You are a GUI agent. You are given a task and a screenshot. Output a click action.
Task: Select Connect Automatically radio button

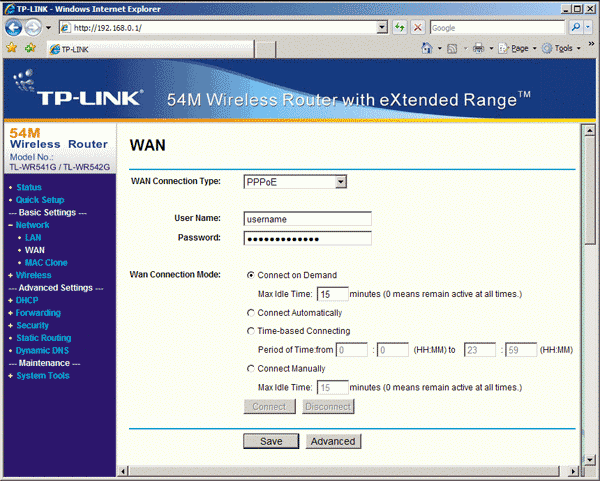click(251, 313)
